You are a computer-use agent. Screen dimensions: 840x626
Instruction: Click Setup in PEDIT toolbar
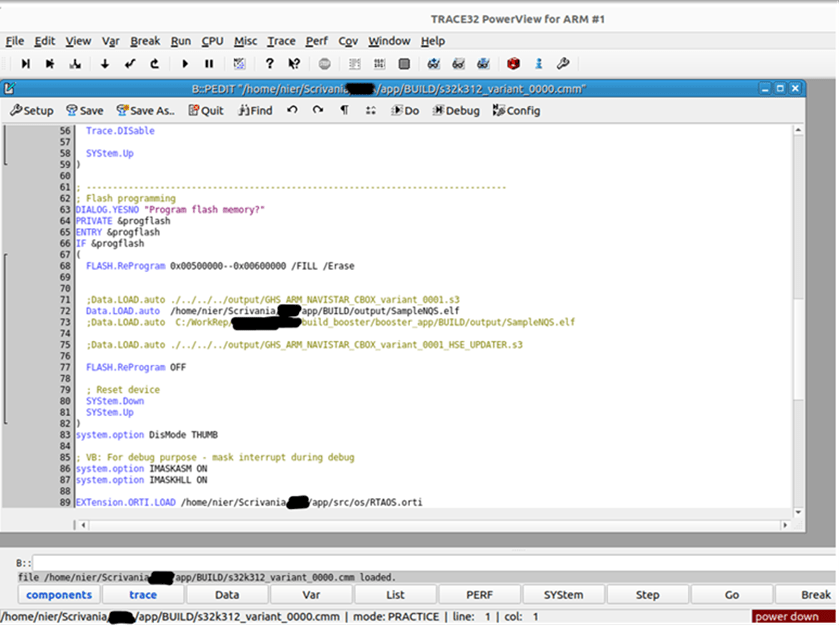[32, 111]
